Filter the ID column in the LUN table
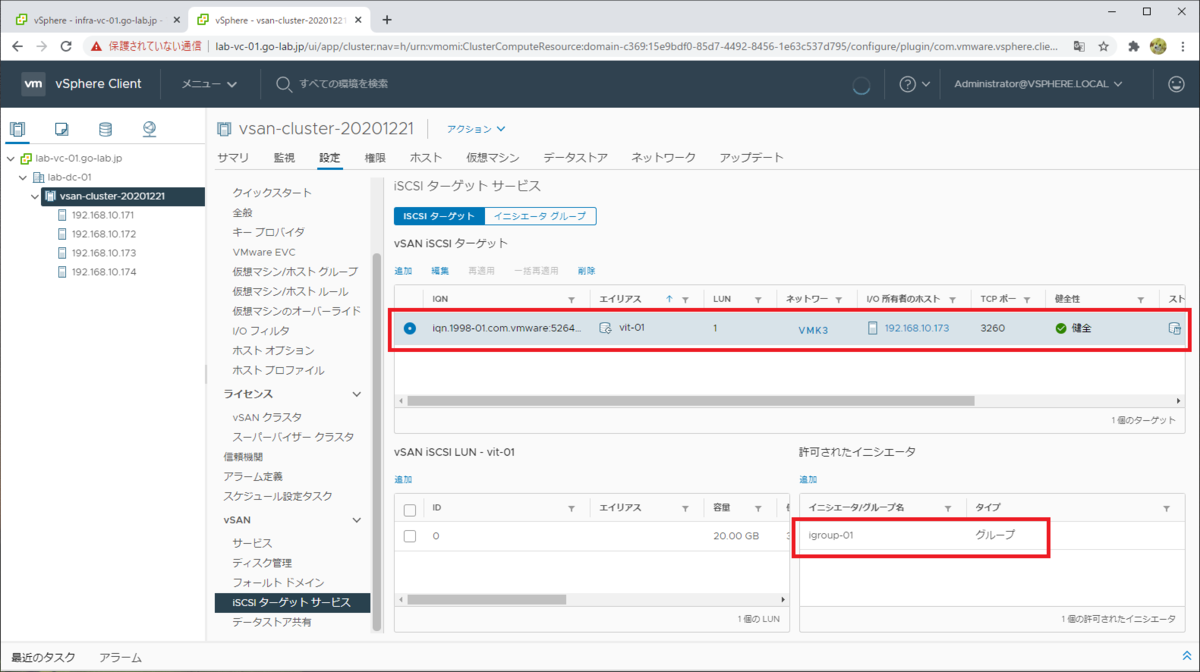 (x=571, y=508)
